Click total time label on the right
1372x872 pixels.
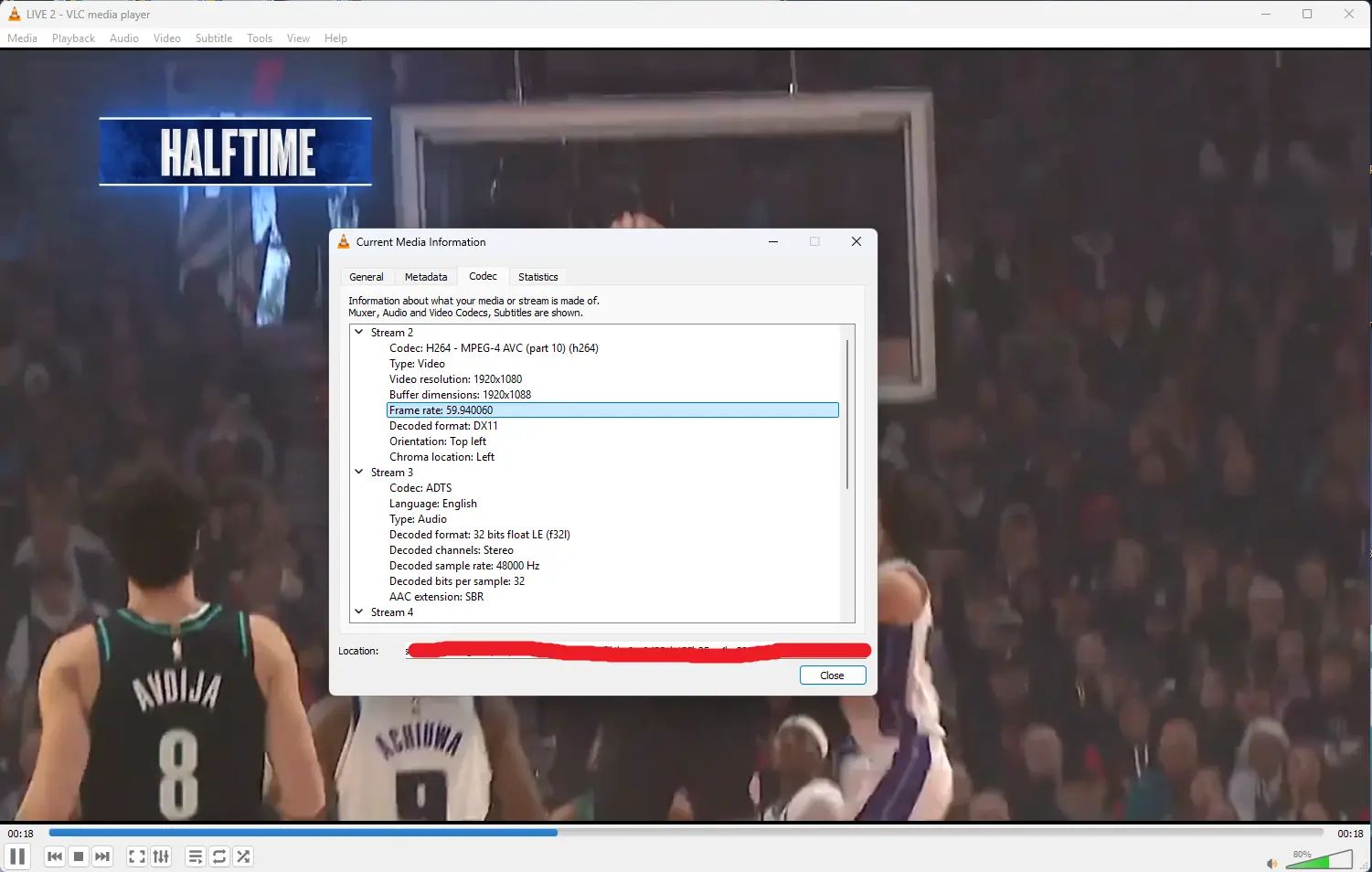[1350, 834]
